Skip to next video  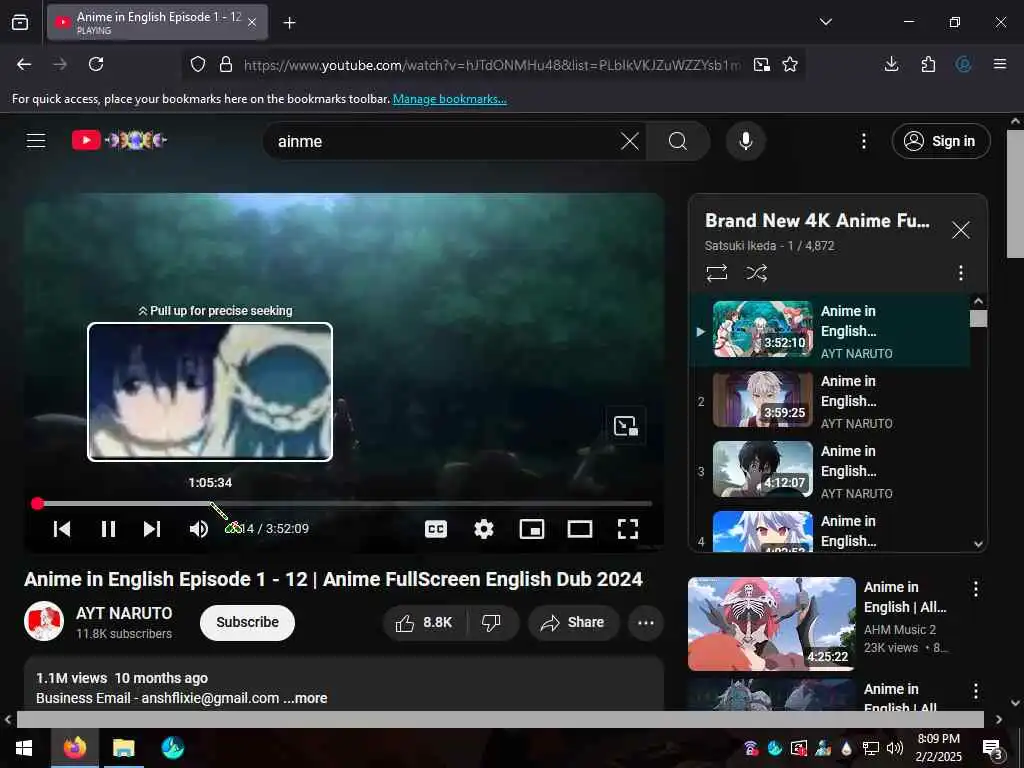pyautogui.click(x=152, y=529)
